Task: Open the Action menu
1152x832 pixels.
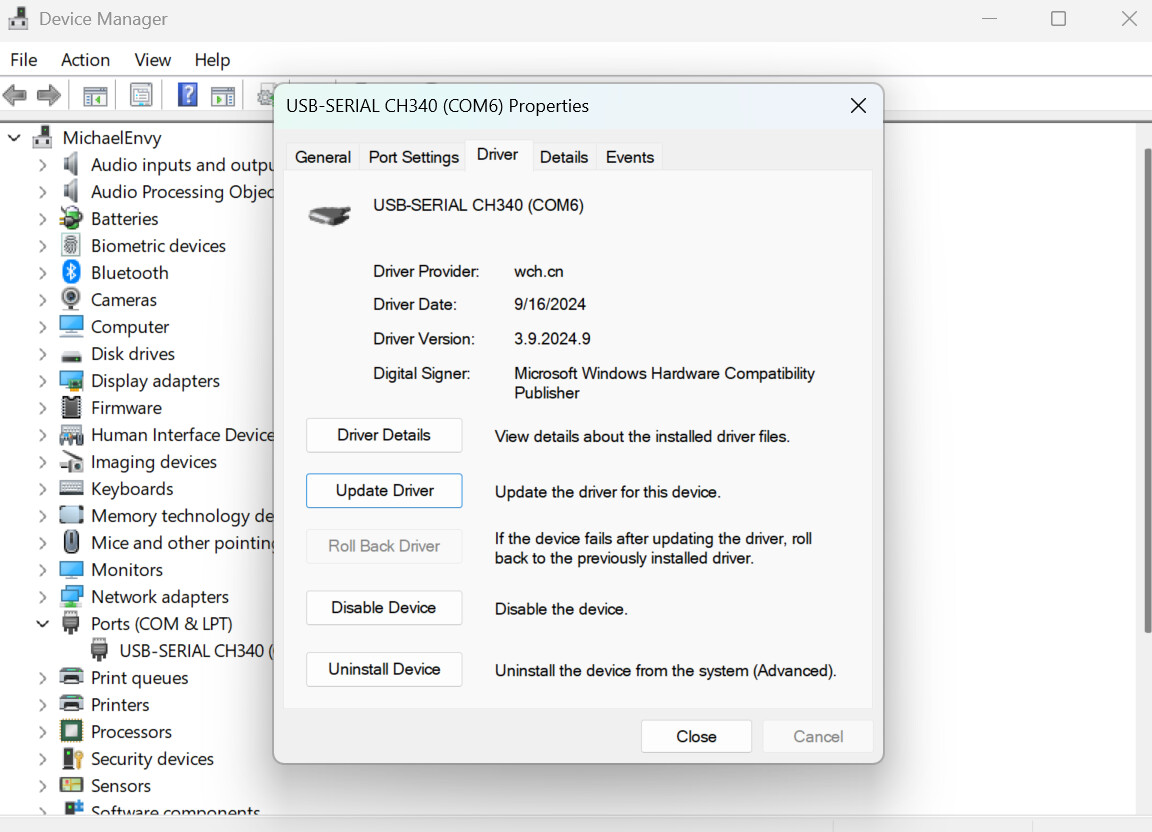Action: pyautogui.click(x=85, y=60)
